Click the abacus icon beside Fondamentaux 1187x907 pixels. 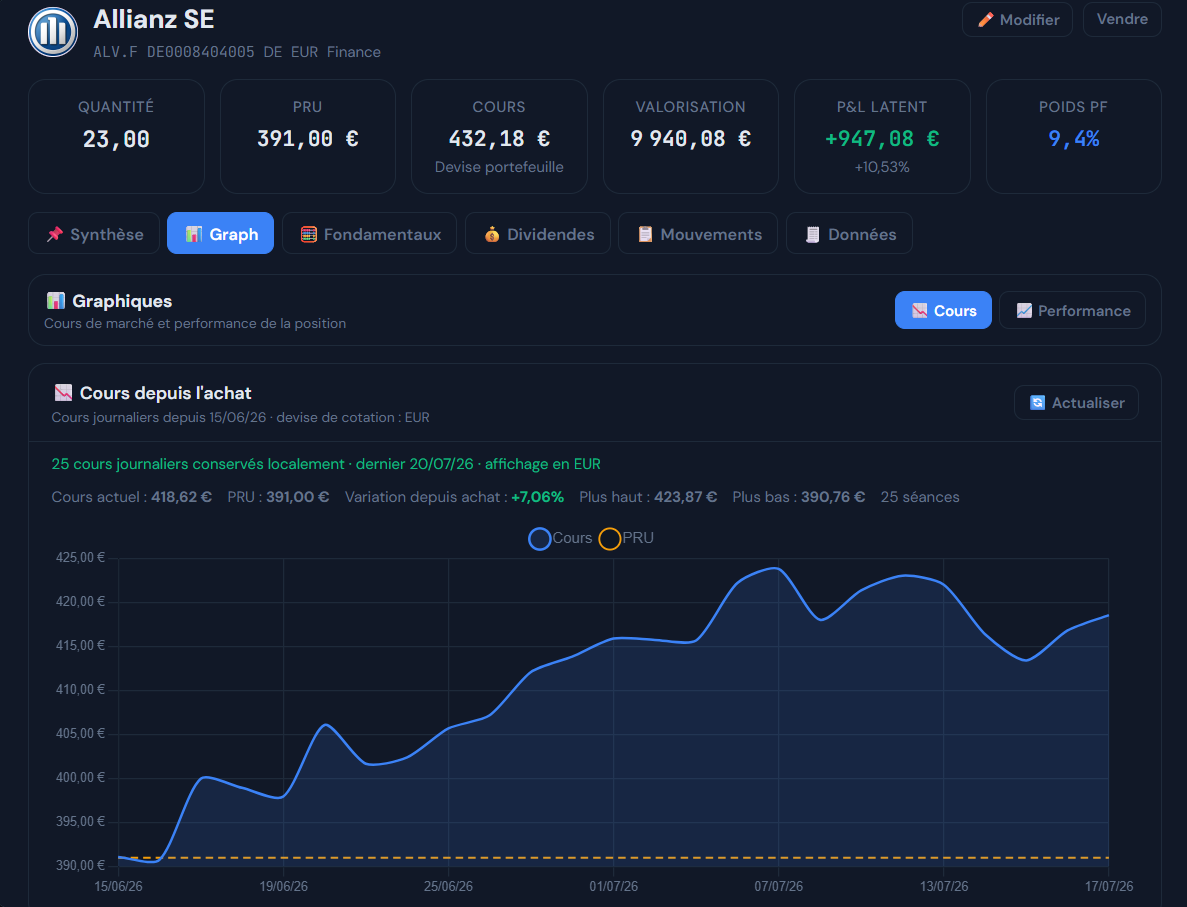coord(308,234)
